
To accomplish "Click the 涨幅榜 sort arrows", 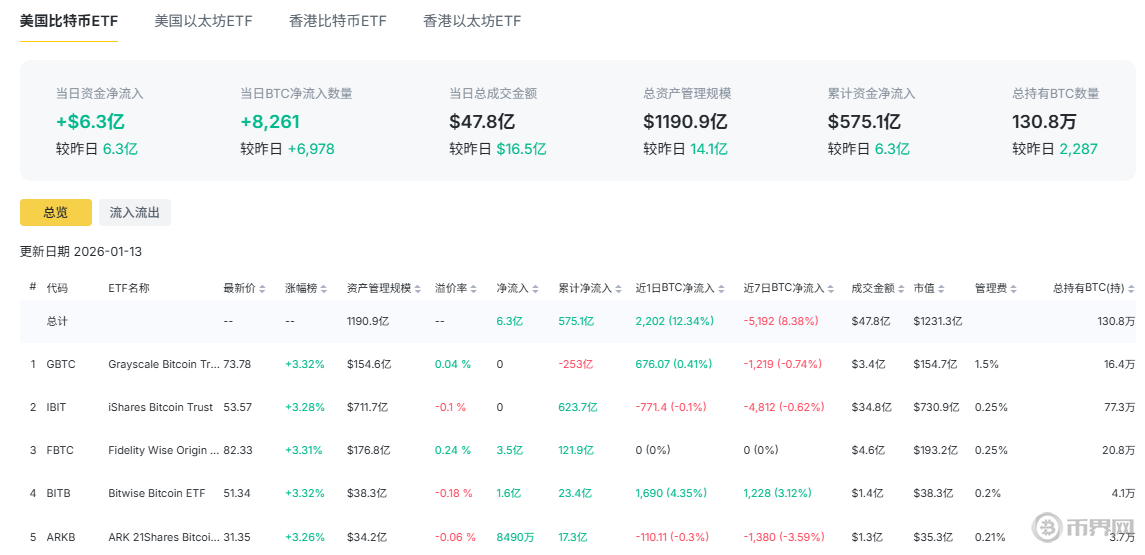I will tap(325, 289).
